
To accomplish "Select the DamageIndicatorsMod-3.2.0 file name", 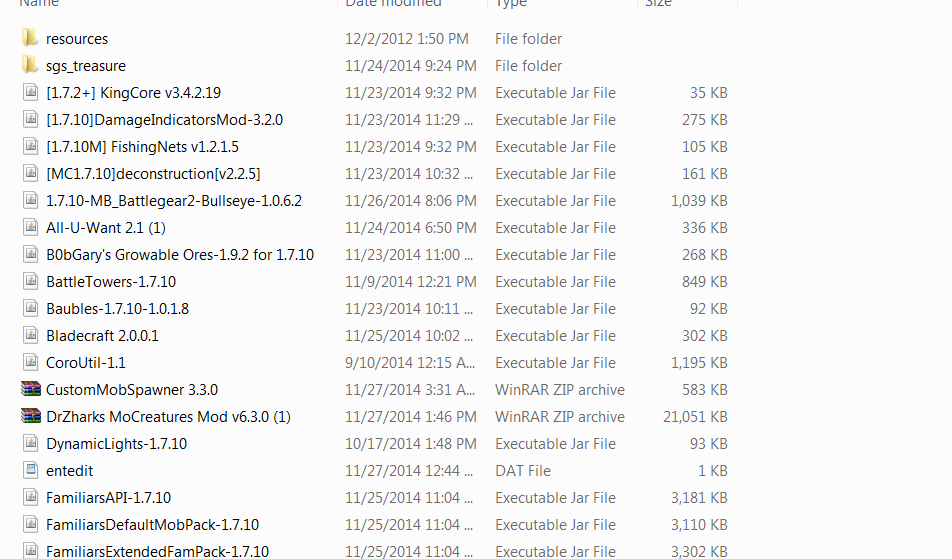I will [x=165, y=120].
